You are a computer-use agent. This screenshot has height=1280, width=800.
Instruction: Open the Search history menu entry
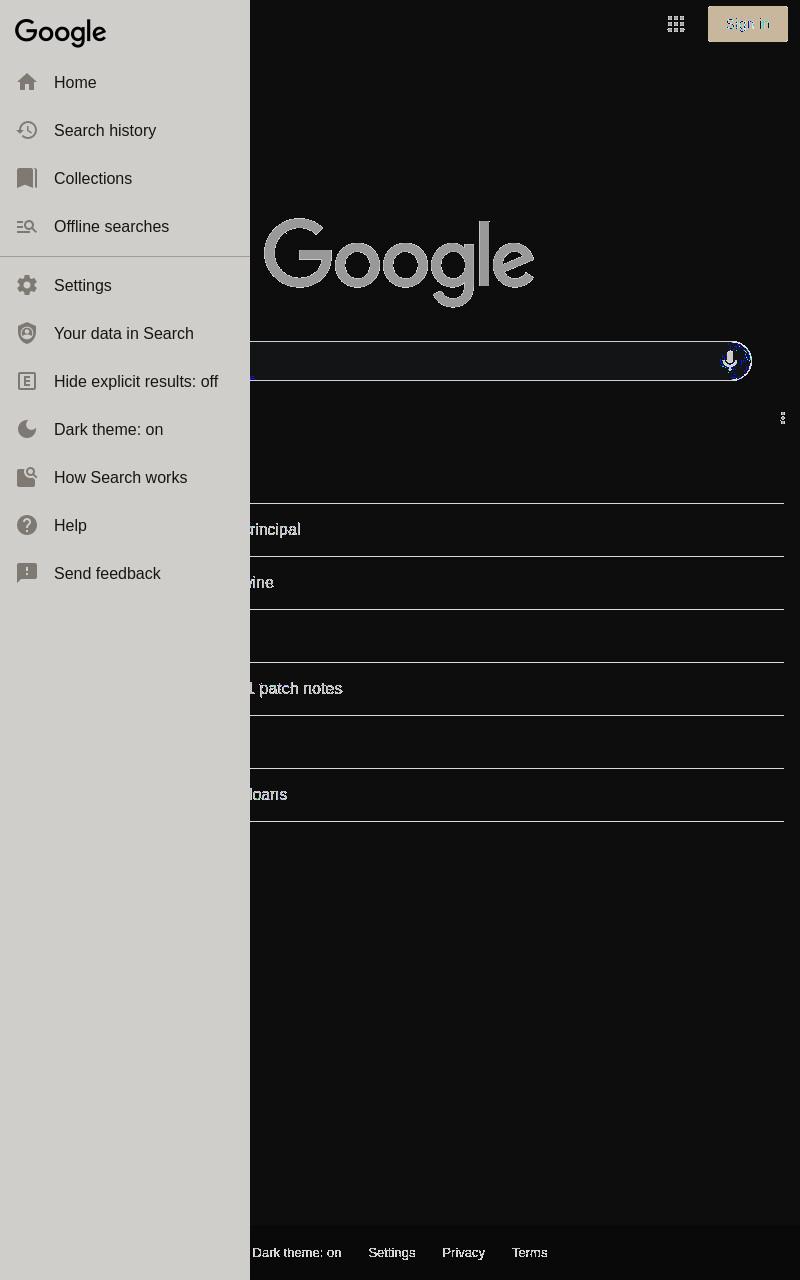125,130
